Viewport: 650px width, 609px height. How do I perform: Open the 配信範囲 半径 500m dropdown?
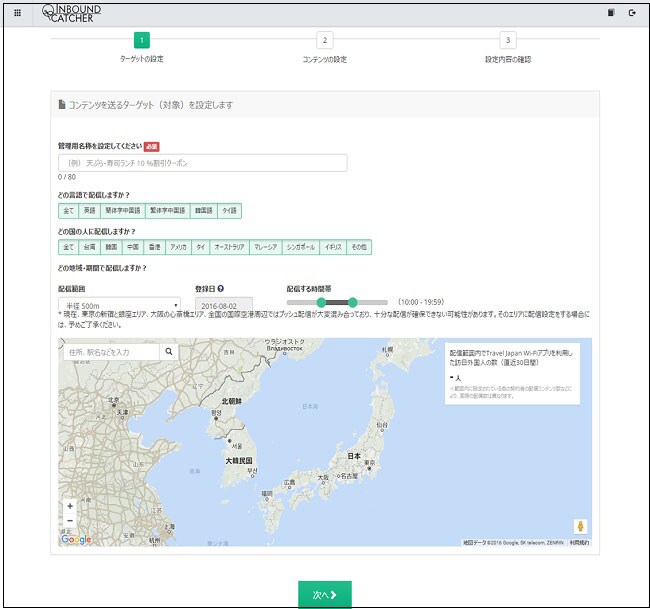pos(119,305)
